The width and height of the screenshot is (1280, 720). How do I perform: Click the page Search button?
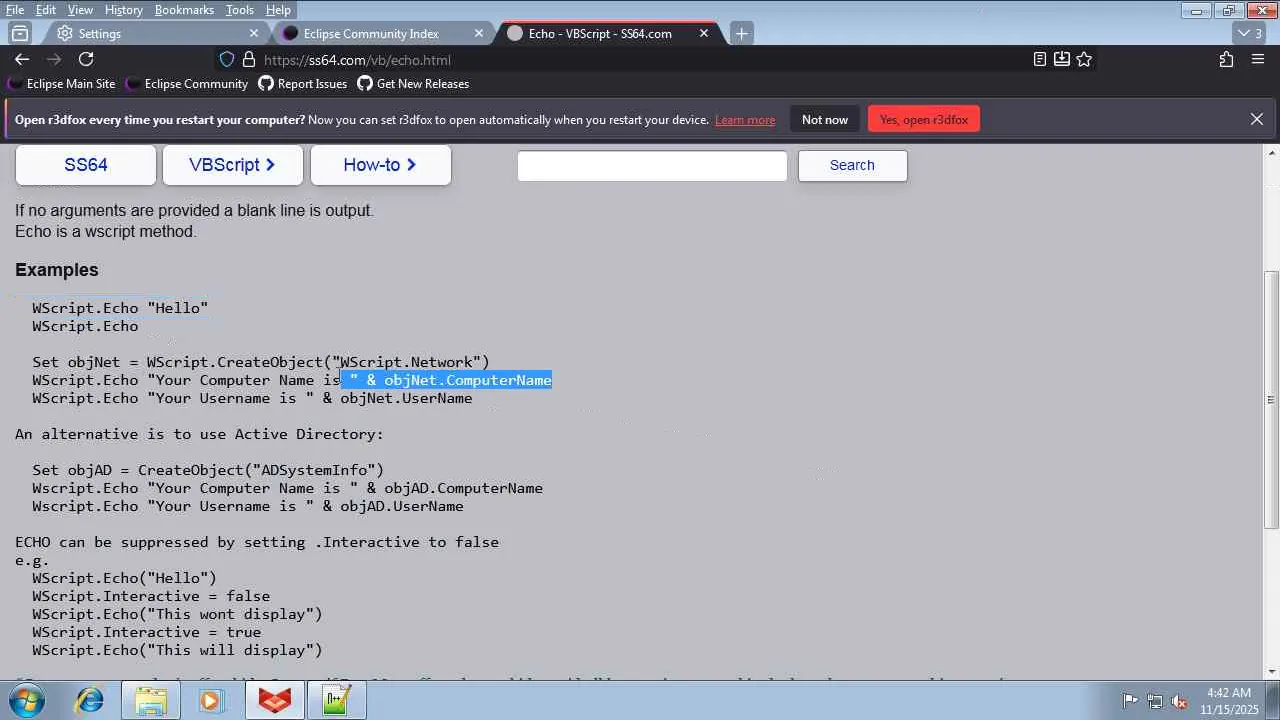(x=852, y=166)
